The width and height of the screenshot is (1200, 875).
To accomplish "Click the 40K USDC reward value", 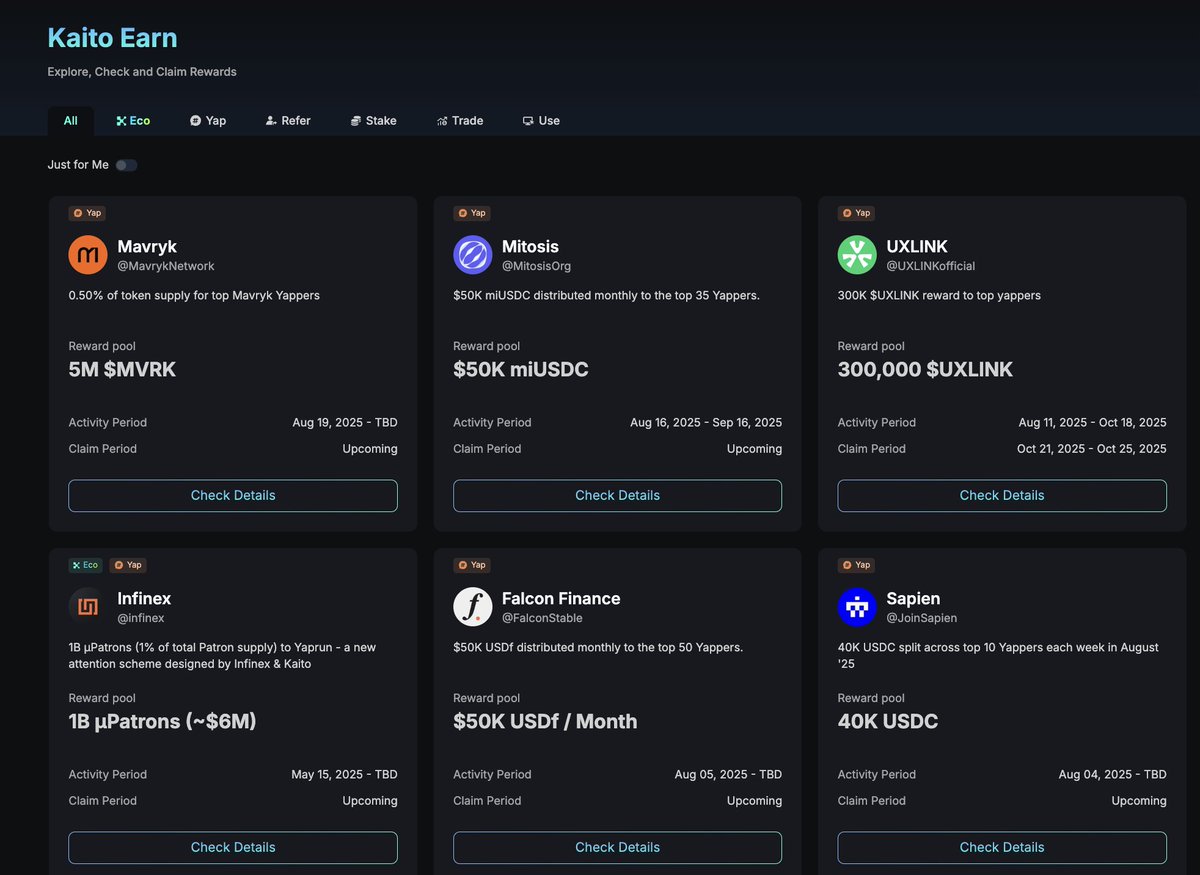I will 888,722.
